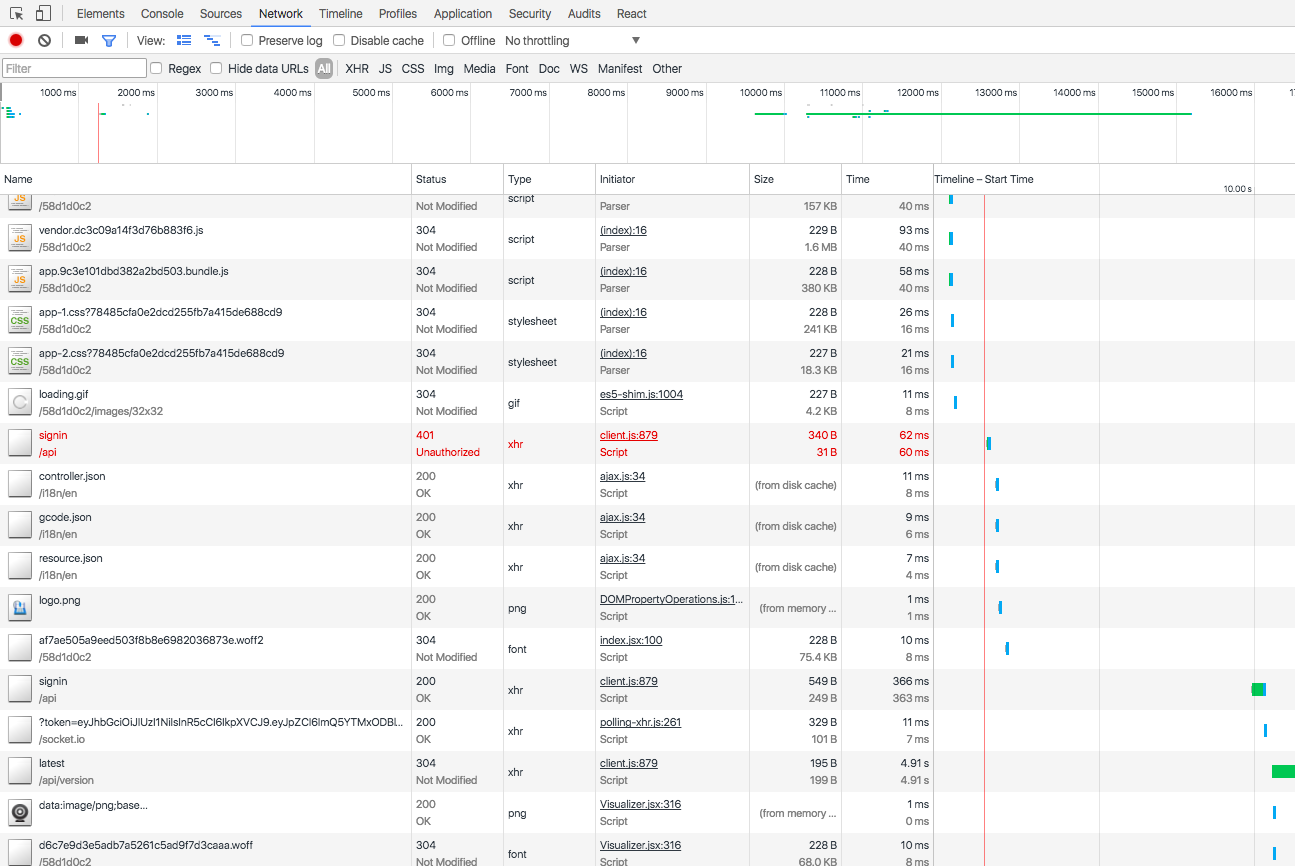1295x866 pixels.
Task: Toggle the device toolbar icon
Action: [x=43, y=14]
